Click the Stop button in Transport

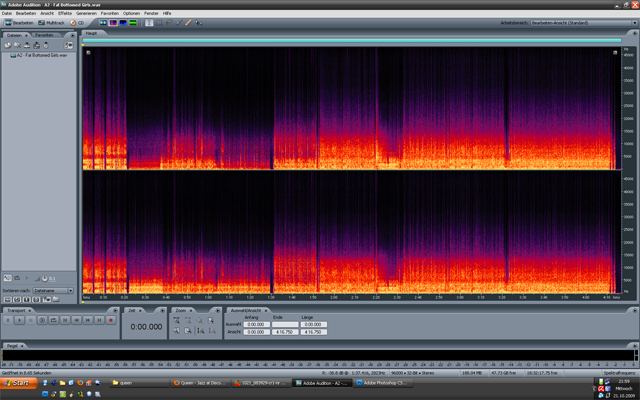8,320
